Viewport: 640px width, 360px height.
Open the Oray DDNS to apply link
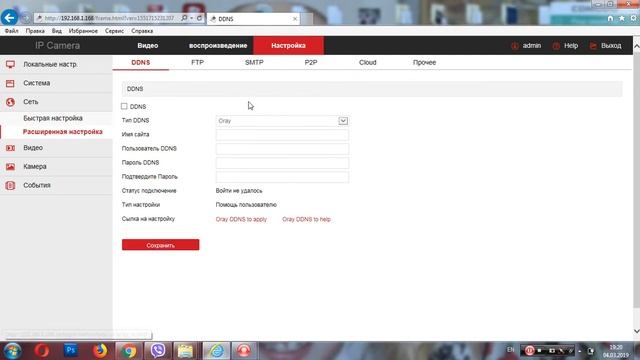[x=241, y=219]
